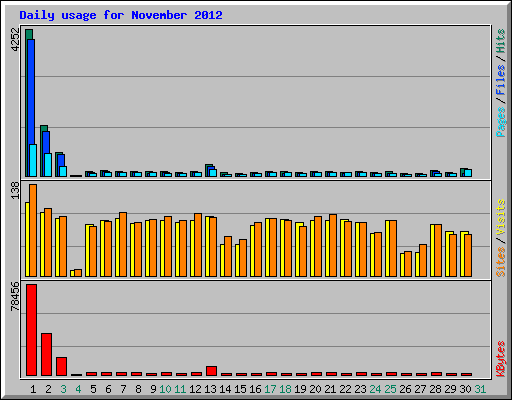The height and width of the screenshot is (400, 512).
Task: Click day '30' on the x-axis
Action: click(x=465, y=389)
